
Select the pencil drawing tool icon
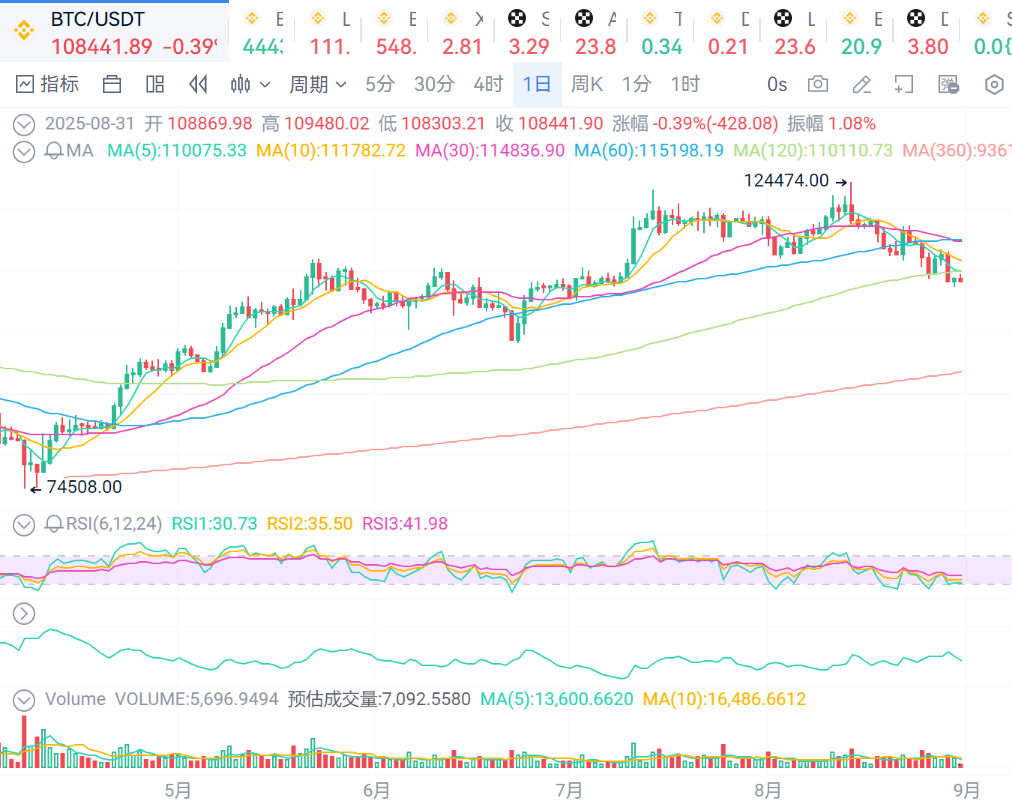862,85
